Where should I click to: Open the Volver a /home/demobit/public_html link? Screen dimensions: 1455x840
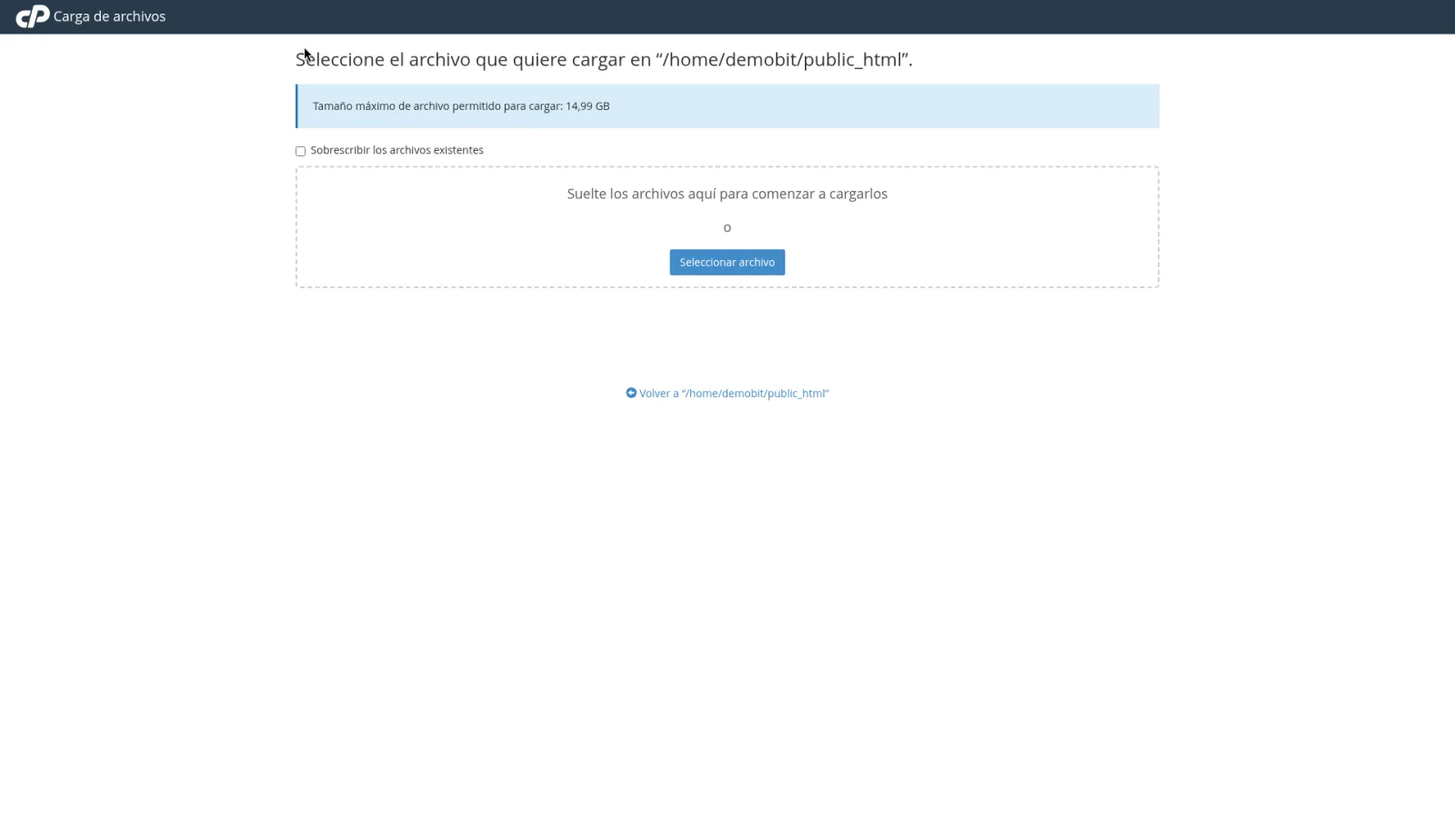pos(727,394)
